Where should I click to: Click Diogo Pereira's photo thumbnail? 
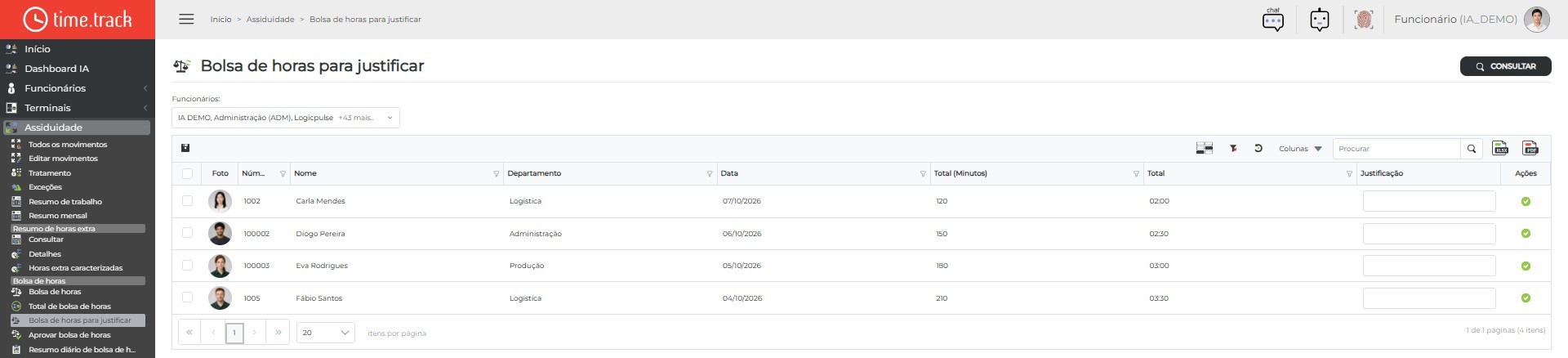pyautogui.click(x=220, y=233)
